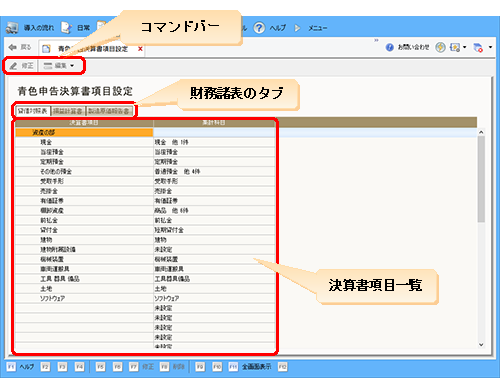Screen dimensions: 500x378
Task: Close the 青色申告決算書項目設定 tab with the red X
Action: tap(140, 49)
